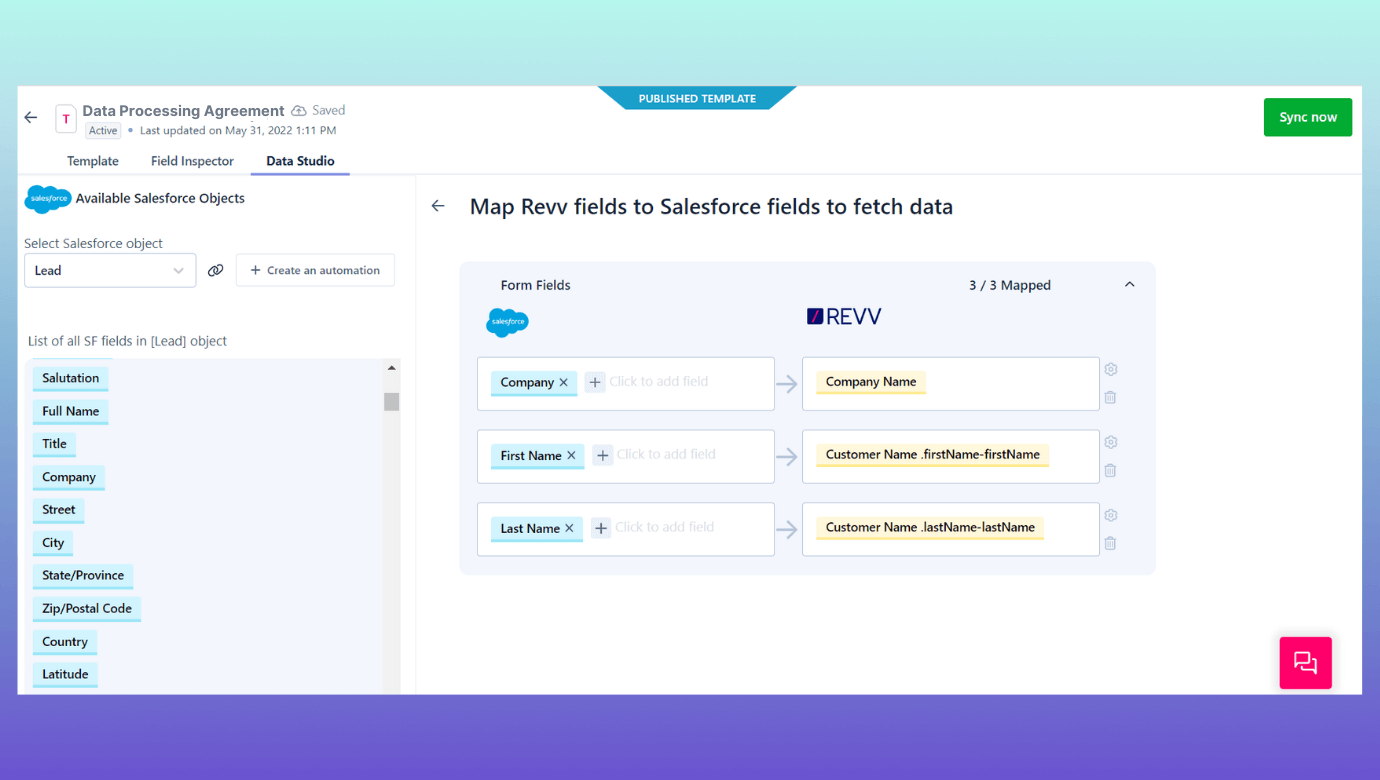Click the Sync now button

[1308, 117]
